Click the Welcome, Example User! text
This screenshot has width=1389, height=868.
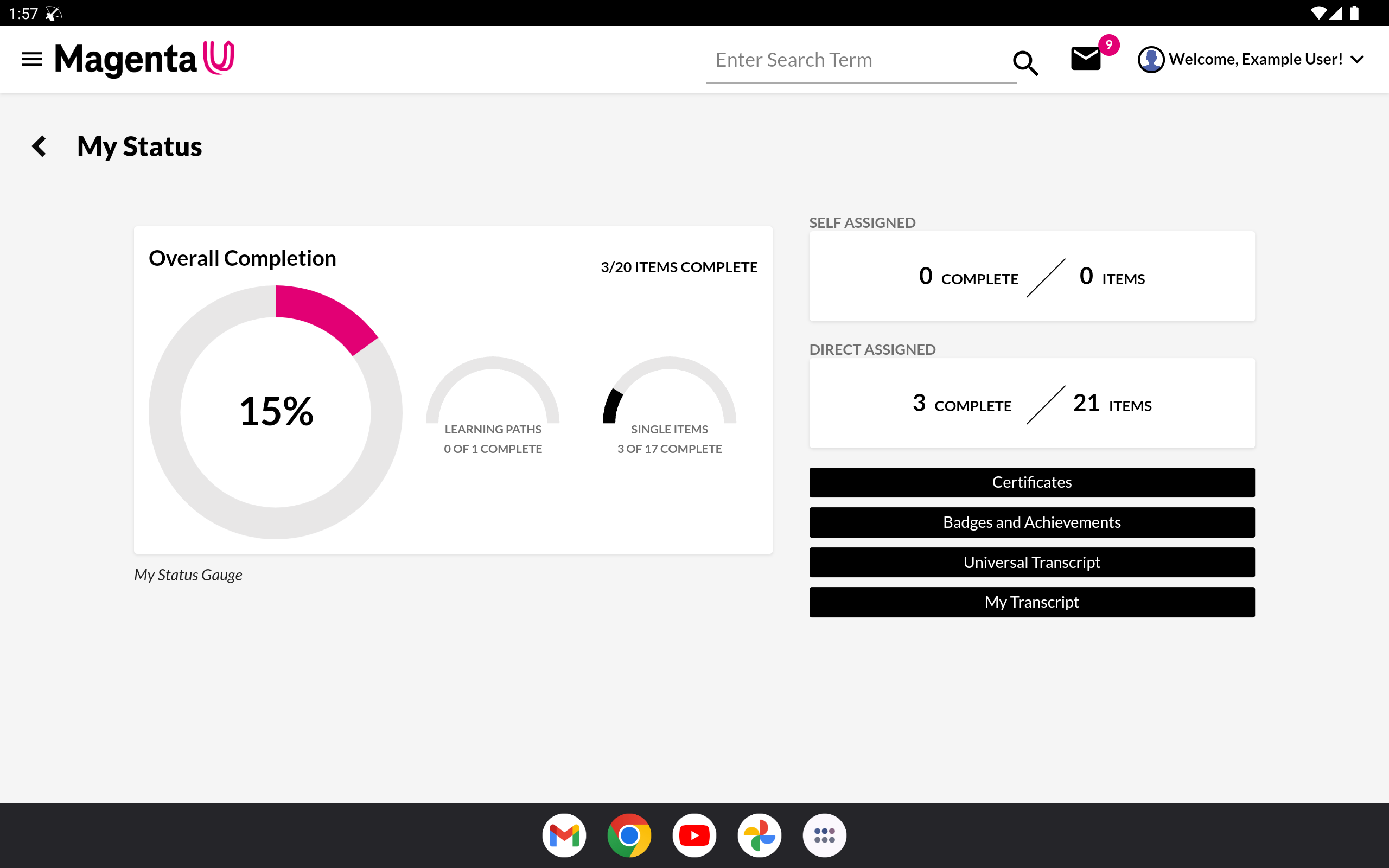(x=1256, y=59)
